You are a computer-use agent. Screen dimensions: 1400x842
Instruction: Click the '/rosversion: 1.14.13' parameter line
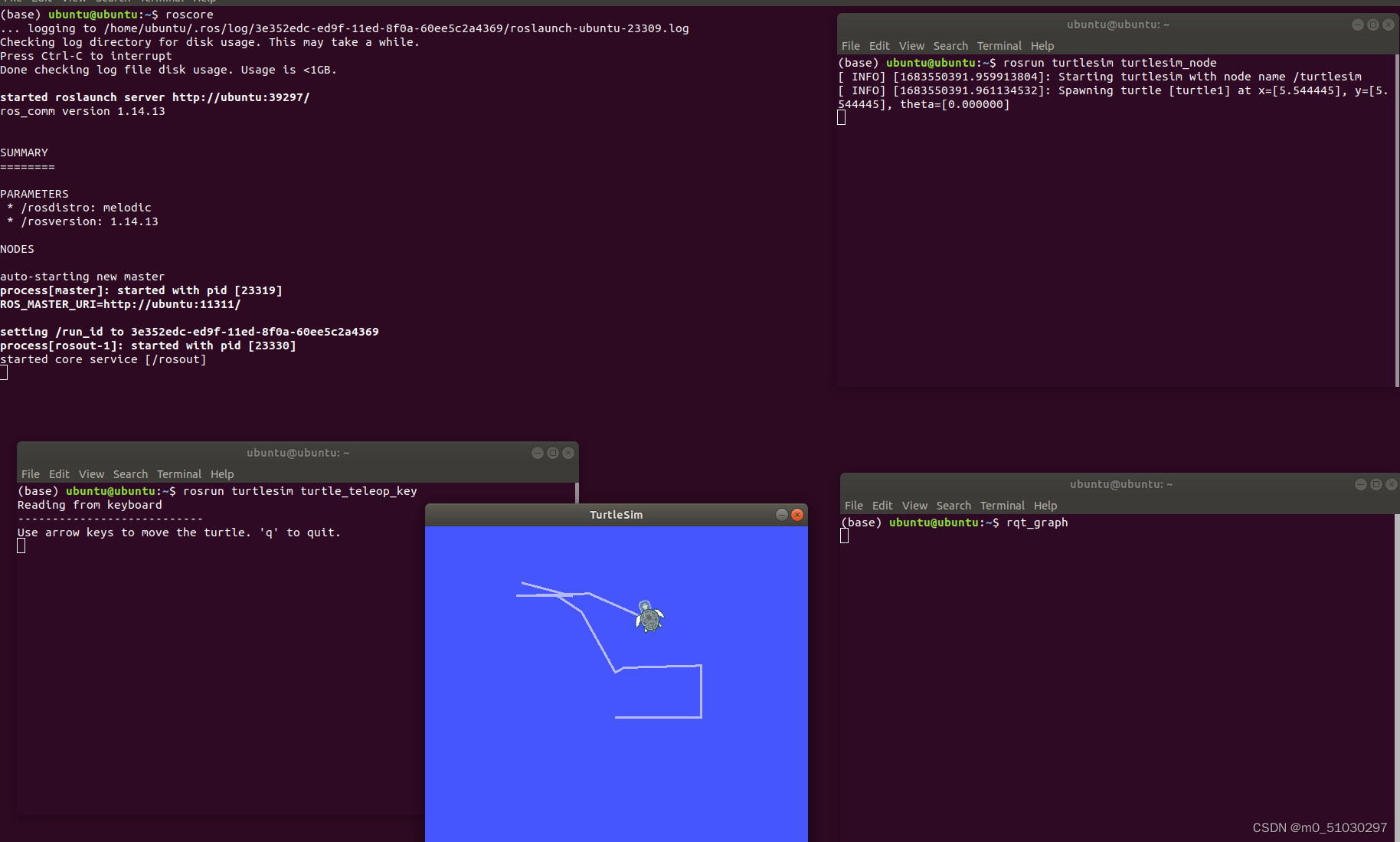[83, 221]
